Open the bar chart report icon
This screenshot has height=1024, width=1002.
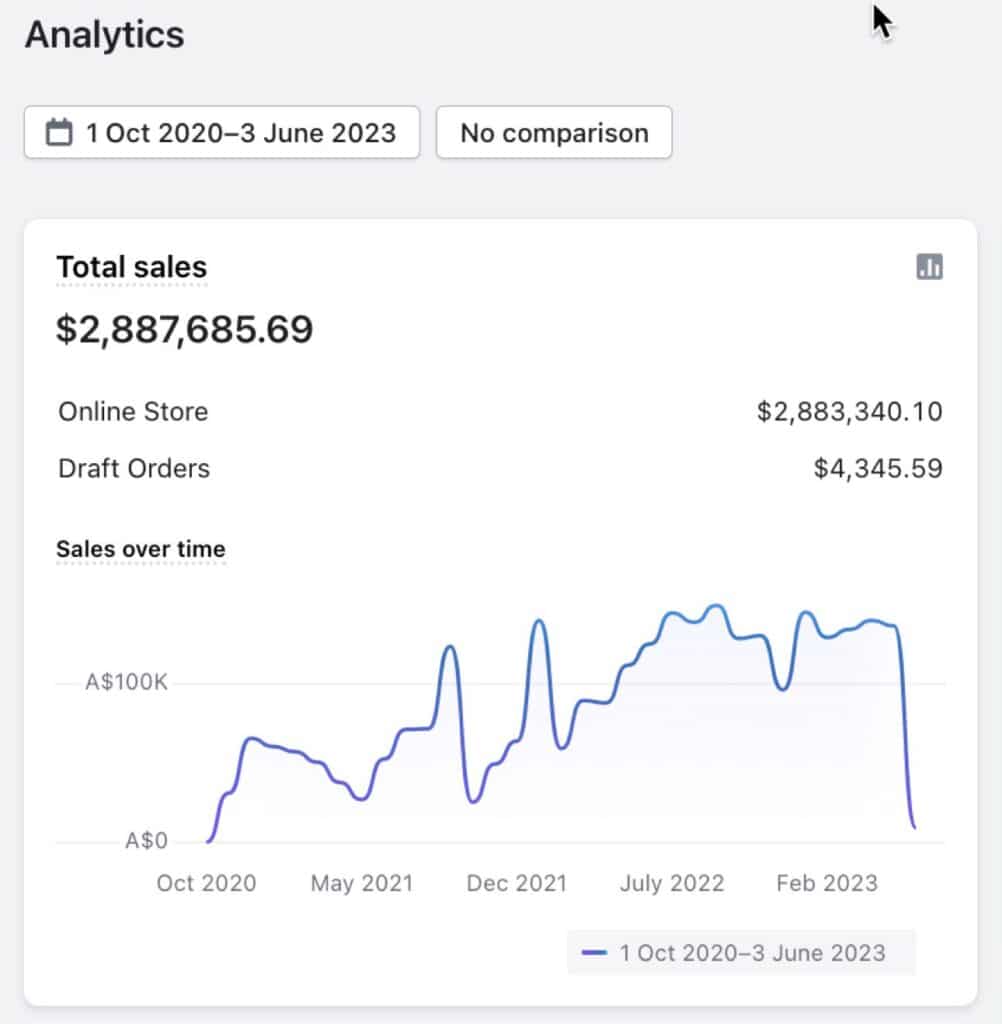[x=929, y=266]
